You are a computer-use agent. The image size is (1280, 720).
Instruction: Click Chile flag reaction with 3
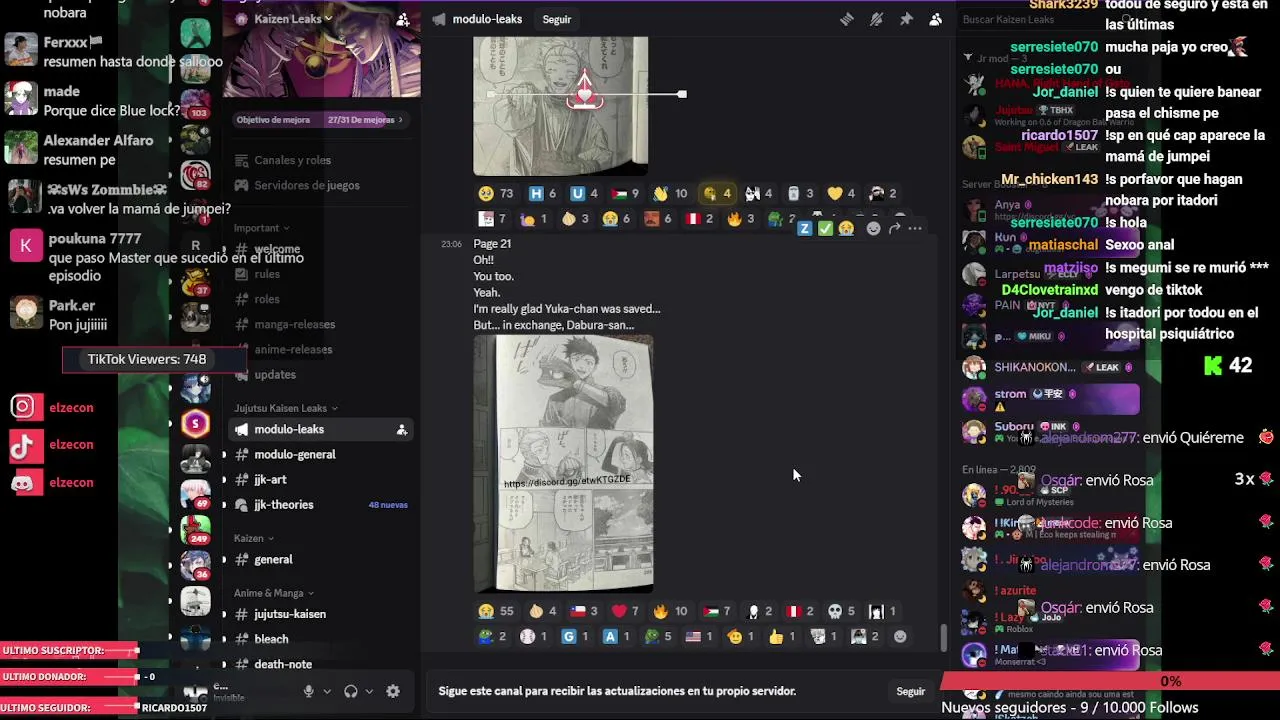point(583,611)
